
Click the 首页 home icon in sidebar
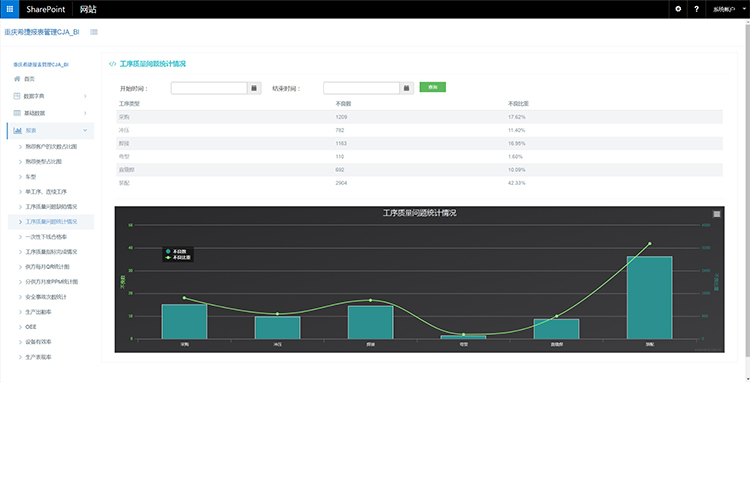point(17,78)
